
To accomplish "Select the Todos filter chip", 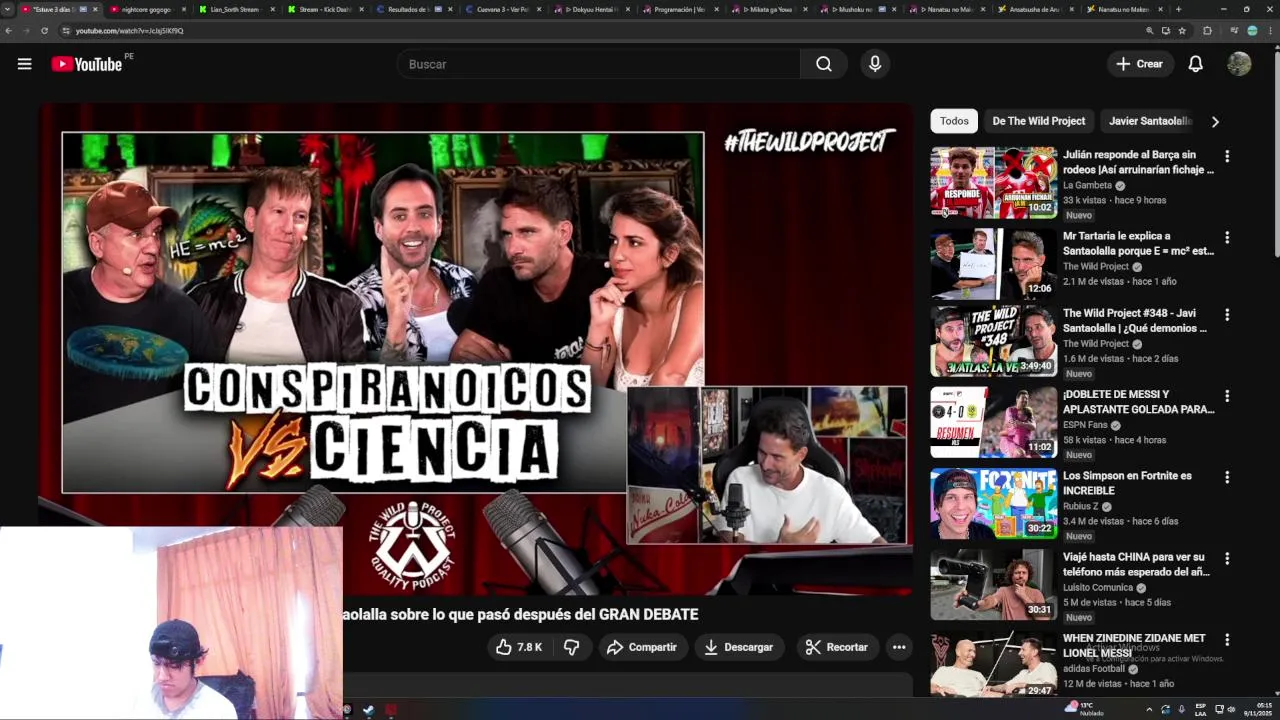I will point(954,121).
